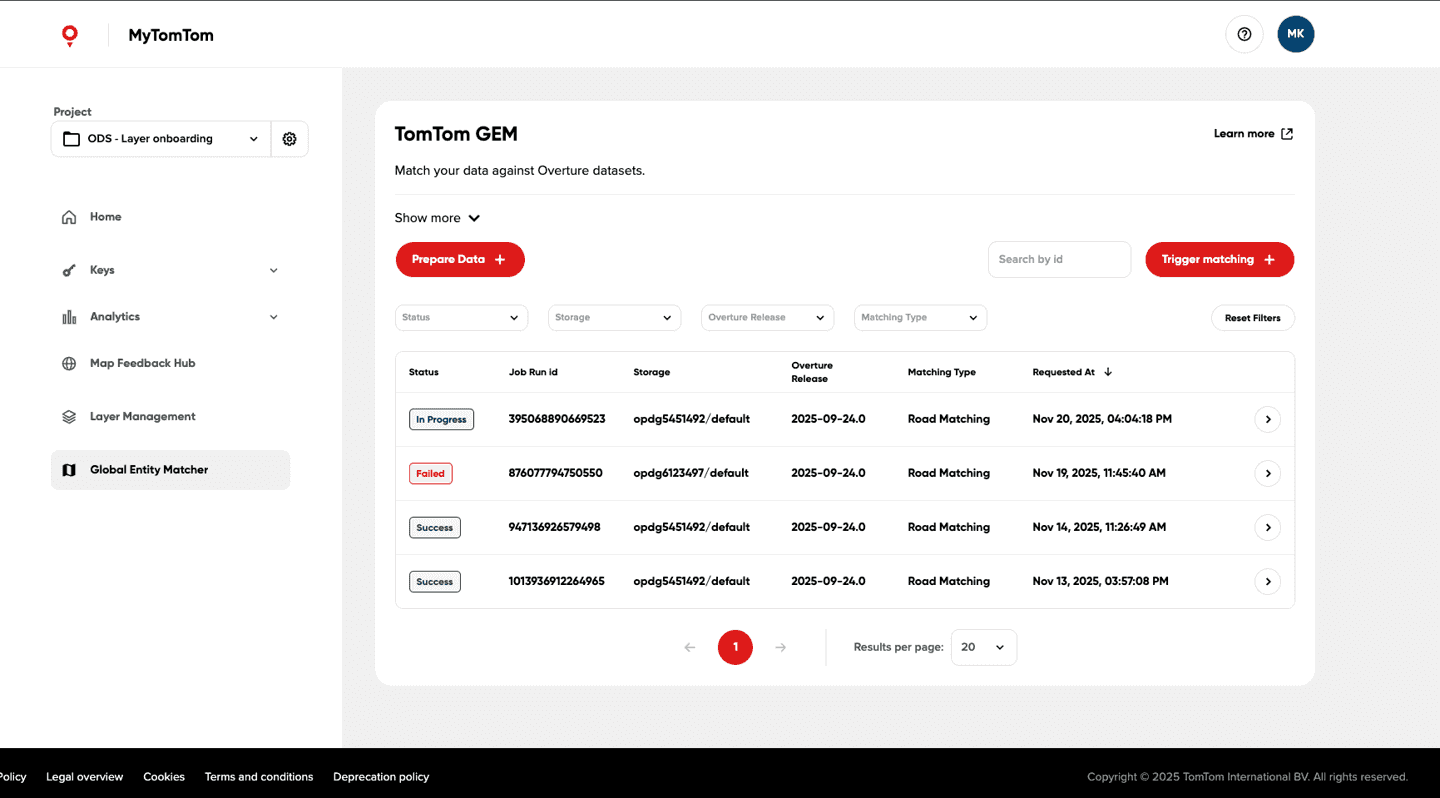Open the Overture Release filter dropdown
The width and height of the screenshot is (1440, 798).
(x=767, y=318)
